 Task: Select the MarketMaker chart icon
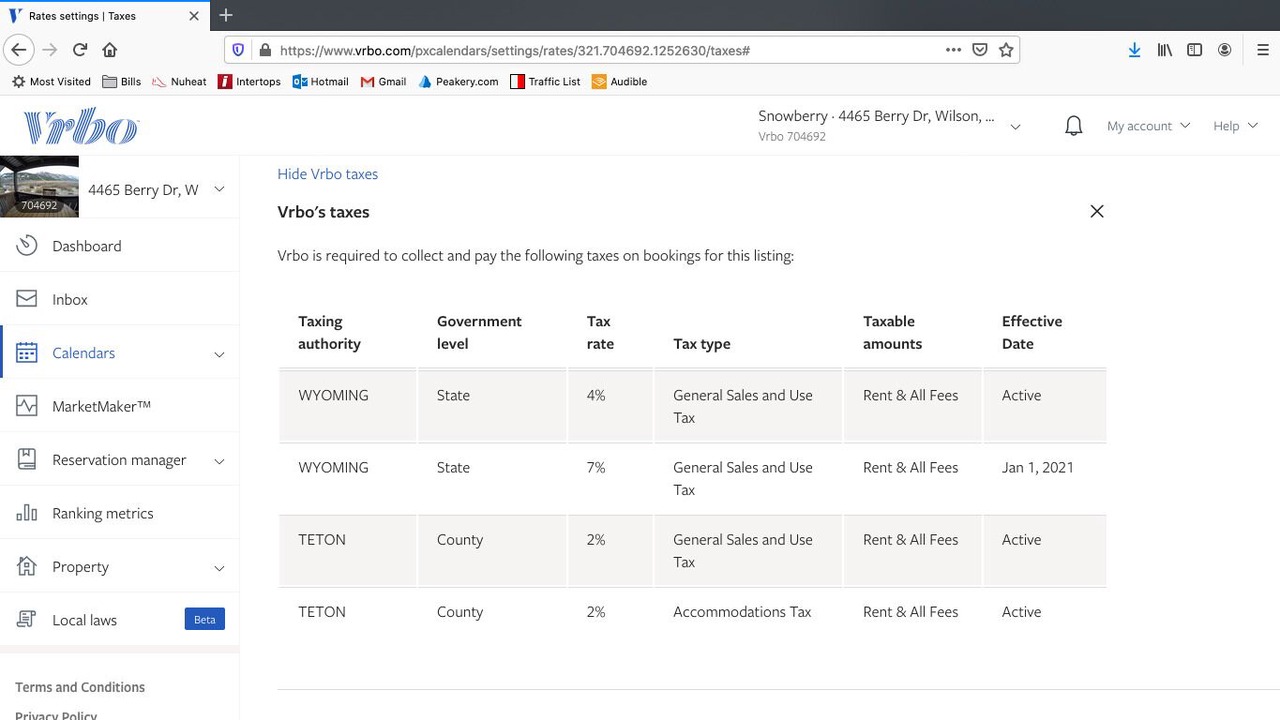click(x=27, y=406)
